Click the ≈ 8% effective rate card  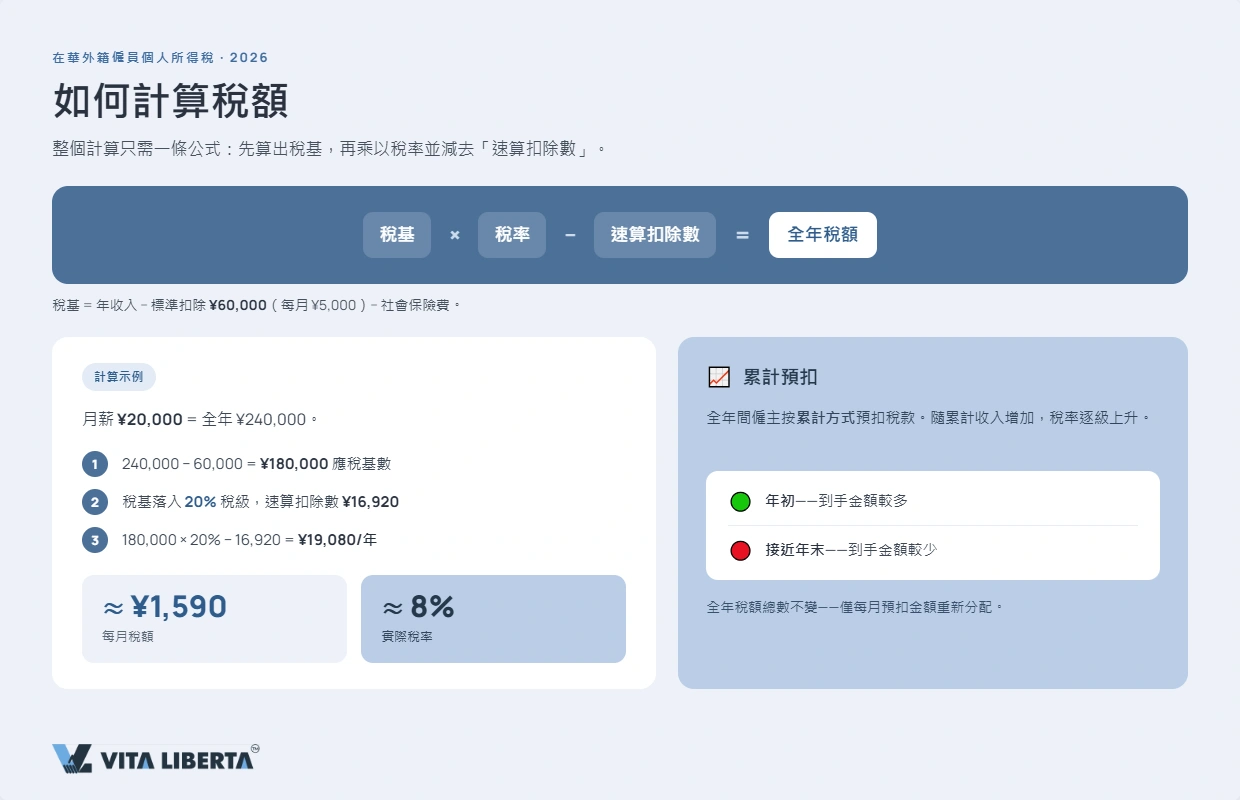[493, 619]
